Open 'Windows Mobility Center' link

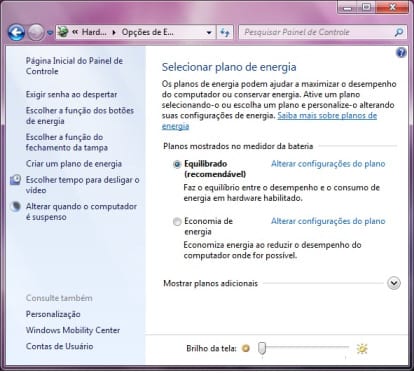(73, 330)
